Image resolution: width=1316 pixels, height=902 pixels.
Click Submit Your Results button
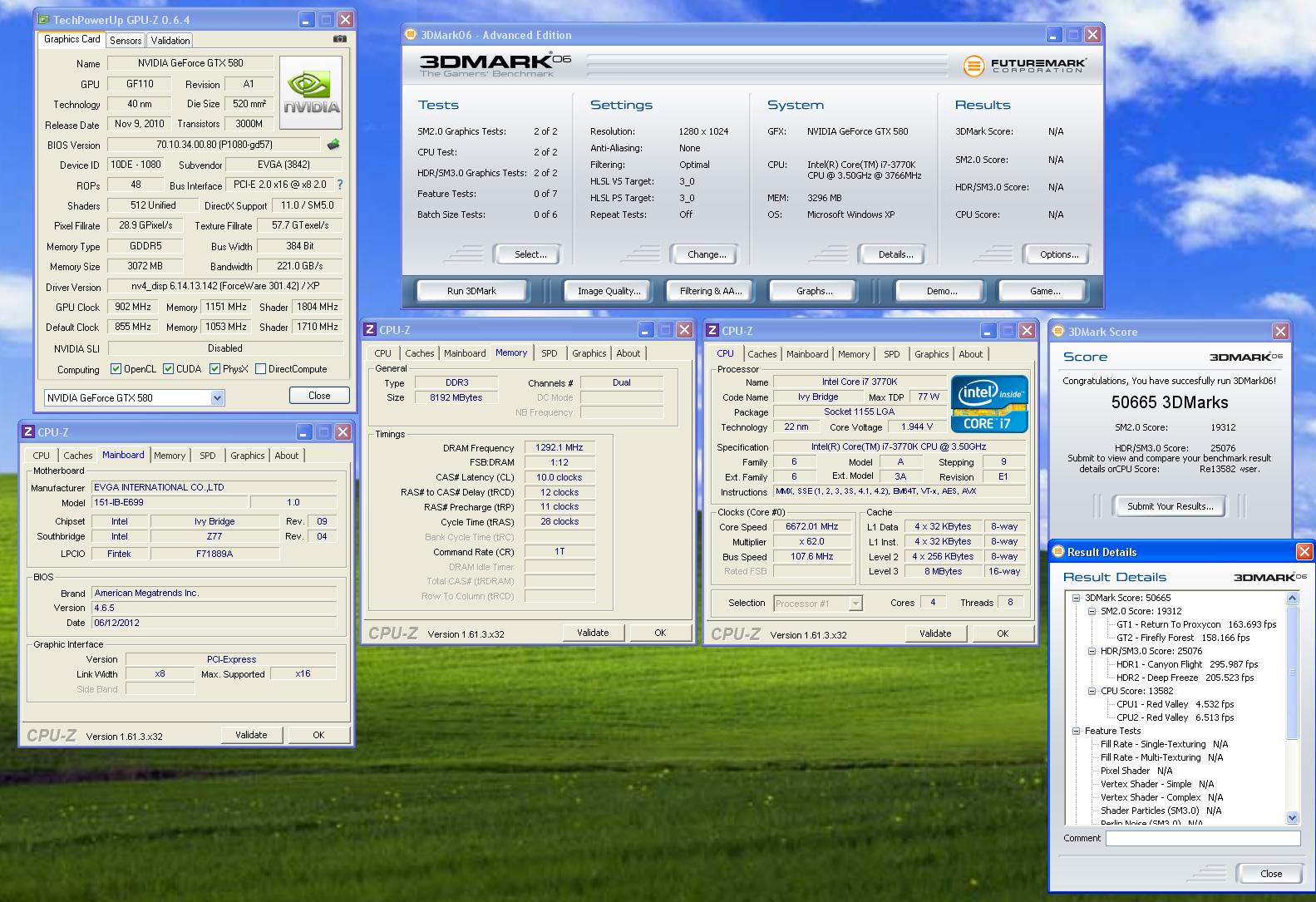click(x=1170, y=506)
